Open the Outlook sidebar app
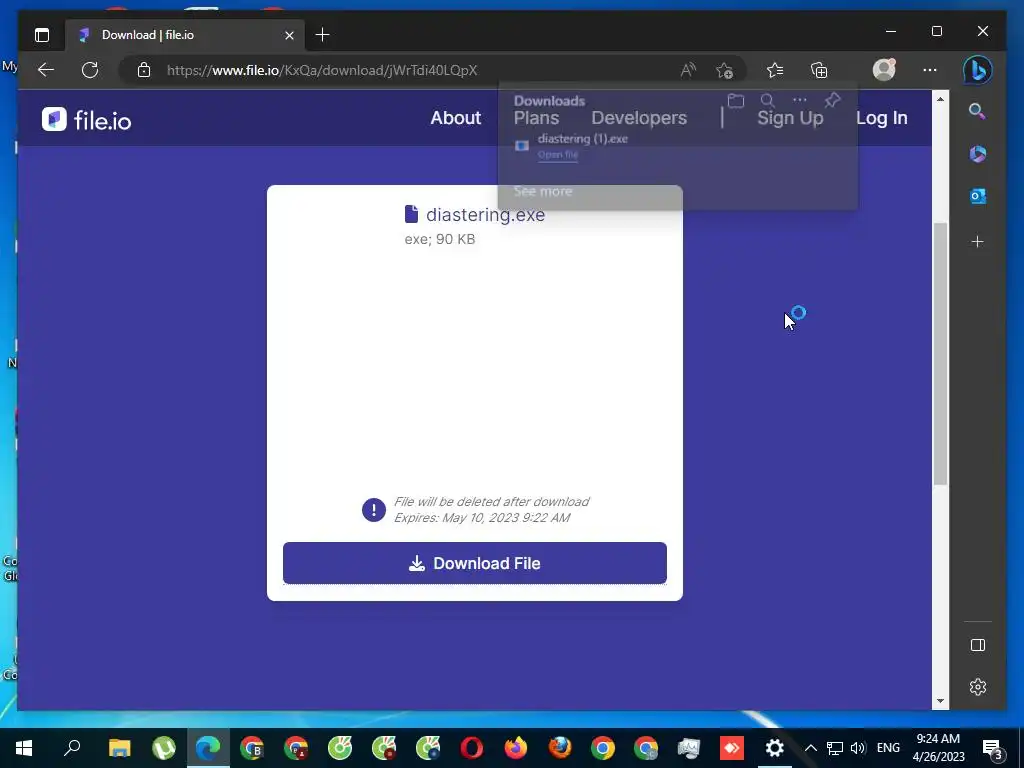The image size is (1024, 768). click(x=978, y=196)
